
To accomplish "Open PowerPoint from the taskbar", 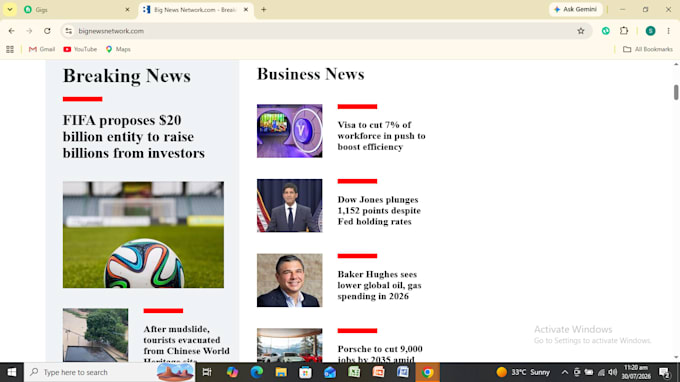I will [378, 372].
